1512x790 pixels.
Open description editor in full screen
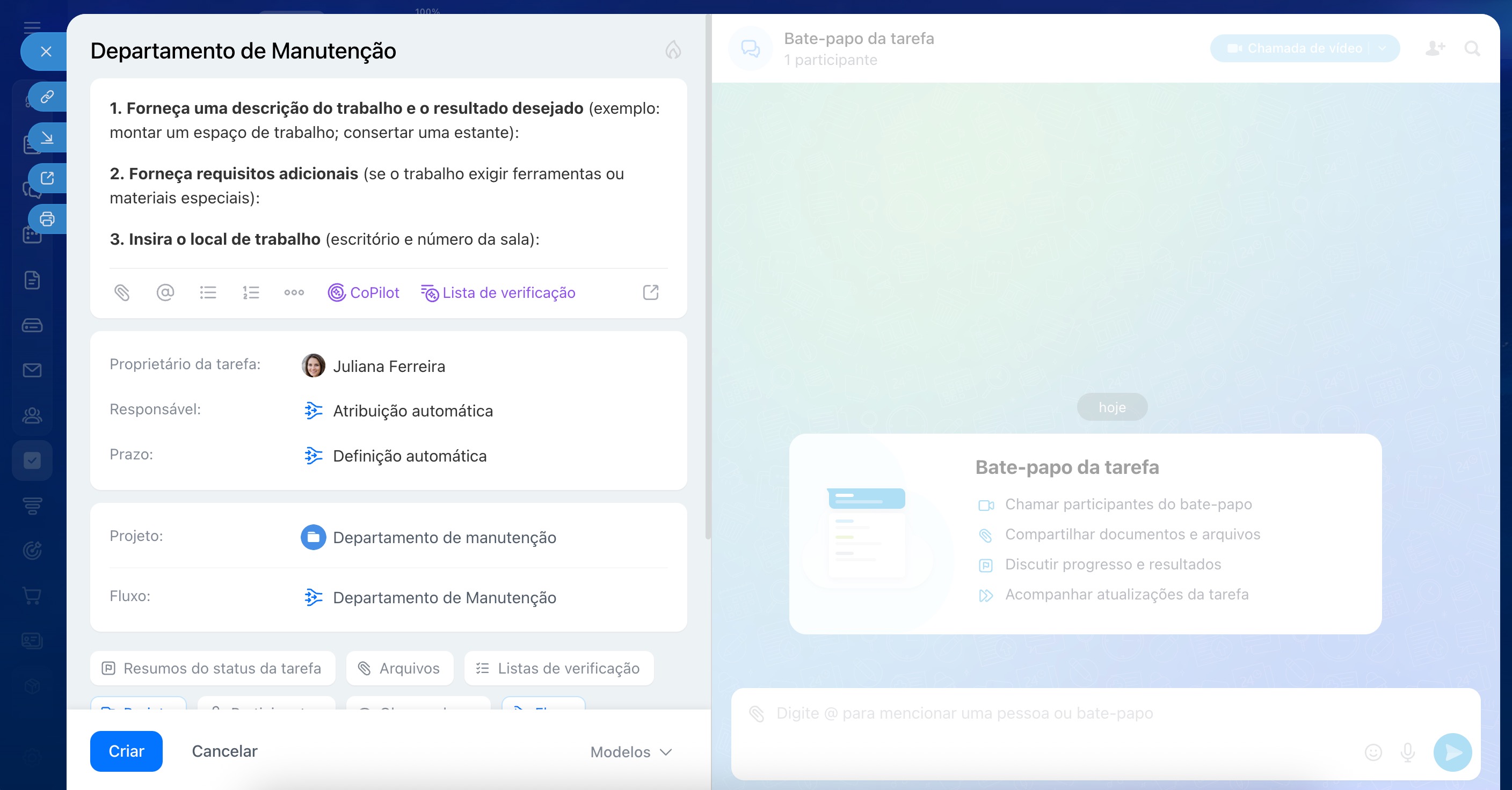coord(650,292)
